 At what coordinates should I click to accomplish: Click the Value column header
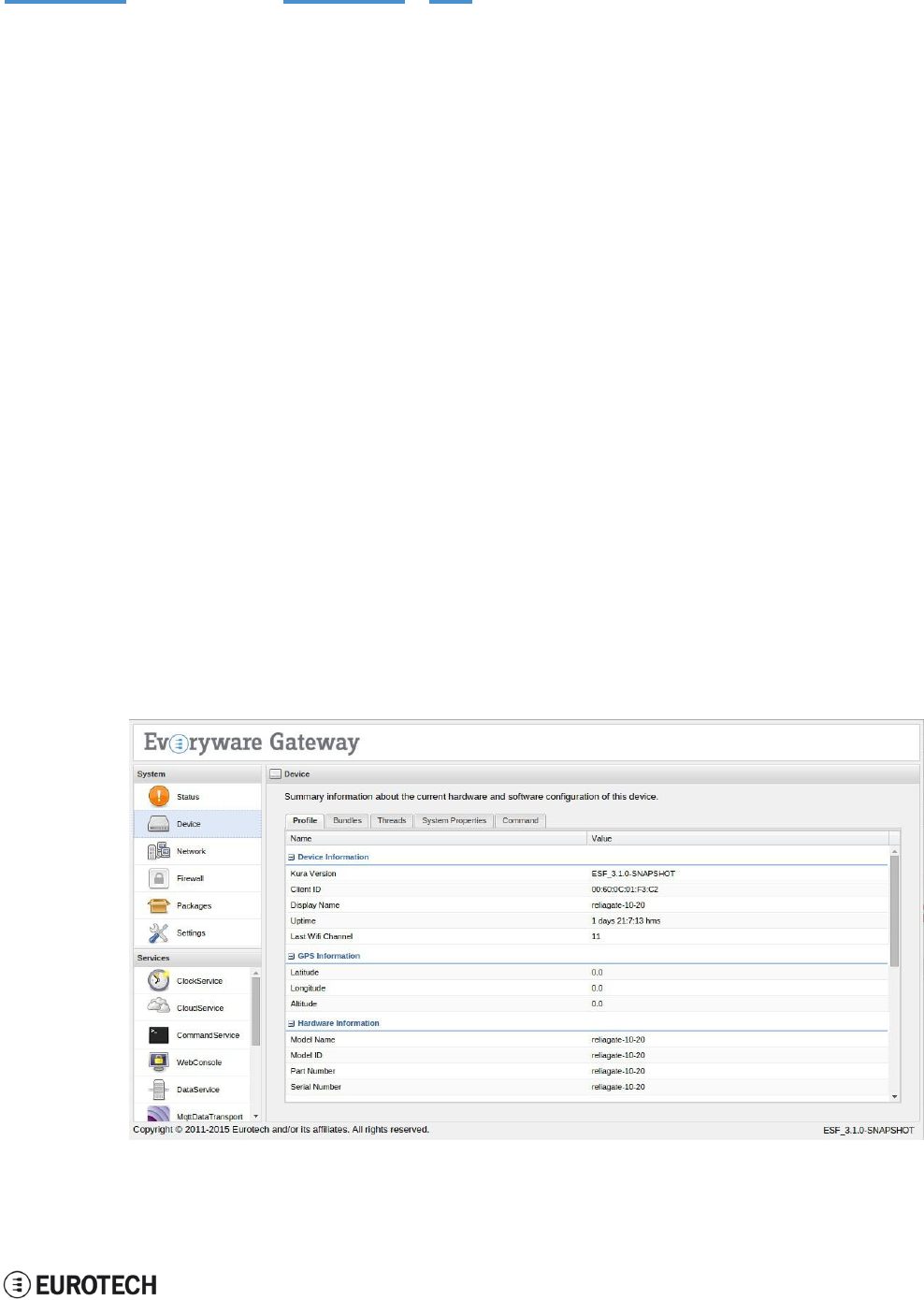738,838
